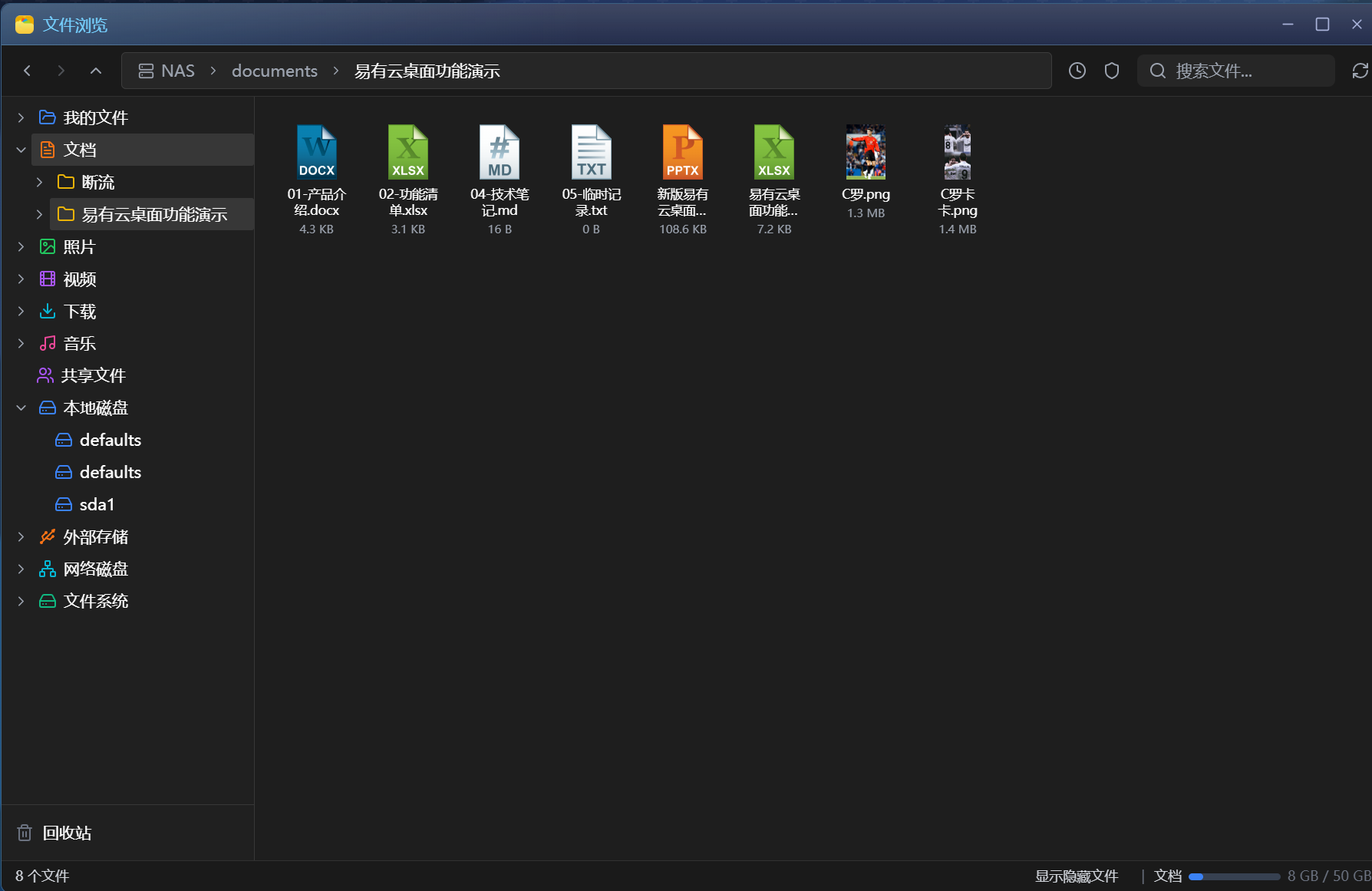
Task: Navigate up one directory level
Action: tap(96, 71)
